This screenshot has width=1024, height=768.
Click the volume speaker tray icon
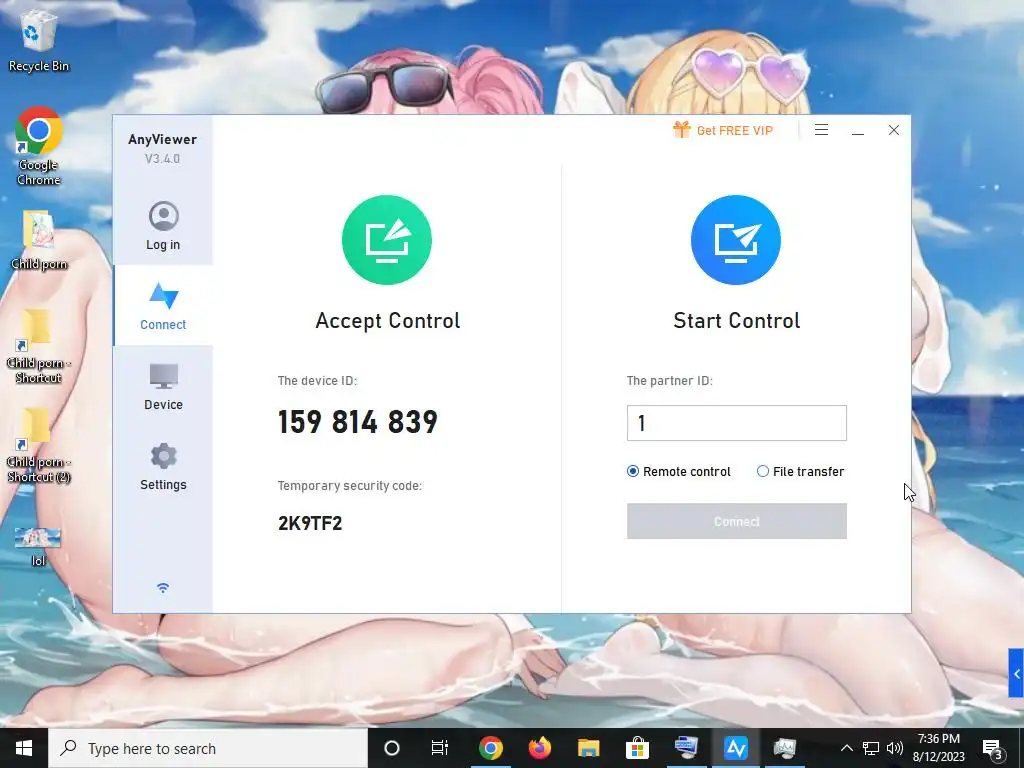[895, 748]
